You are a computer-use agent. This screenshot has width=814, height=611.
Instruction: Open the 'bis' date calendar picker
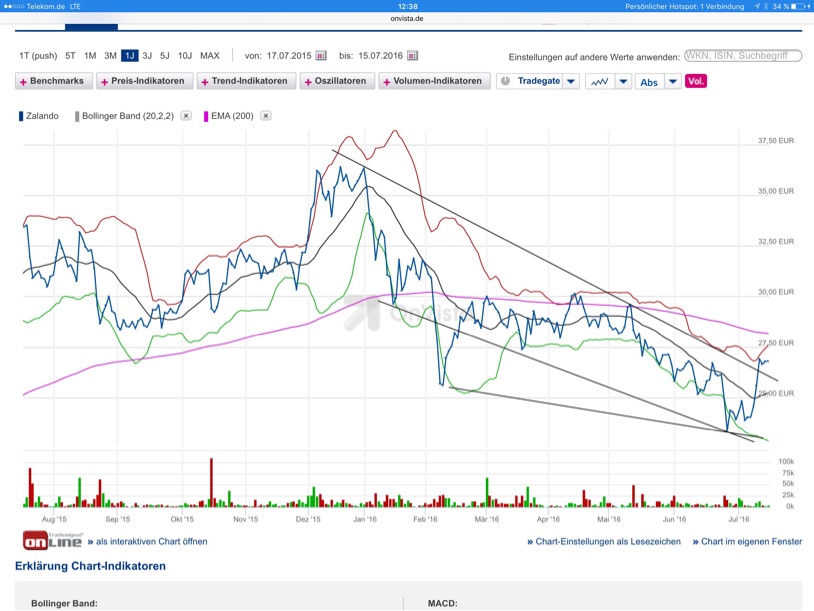click(x=413, y=56)
